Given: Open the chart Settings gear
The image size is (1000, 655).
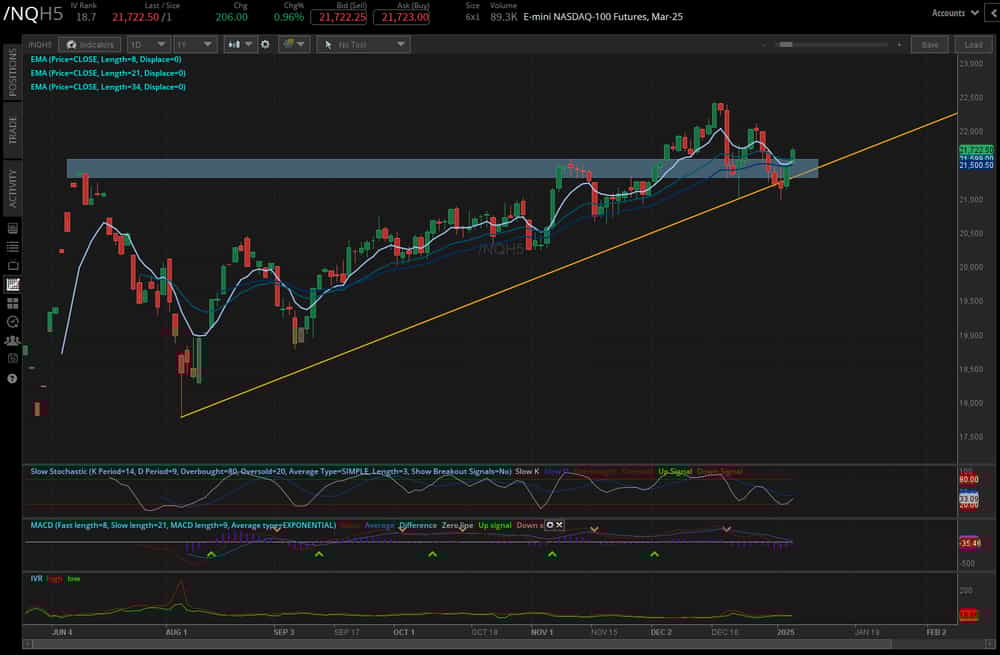Looking at the screenshot, I should tap(265, 44).
